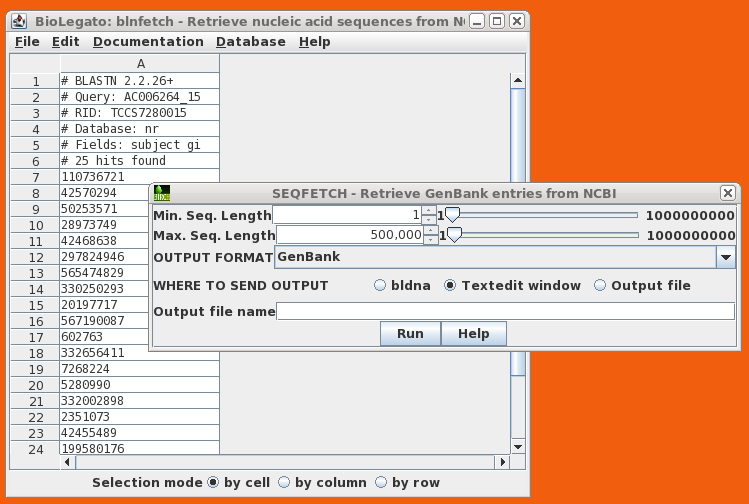The width and height of the screenshot is (749, 504).
Task: Select bldna as output destination
Action: point(380,286)
